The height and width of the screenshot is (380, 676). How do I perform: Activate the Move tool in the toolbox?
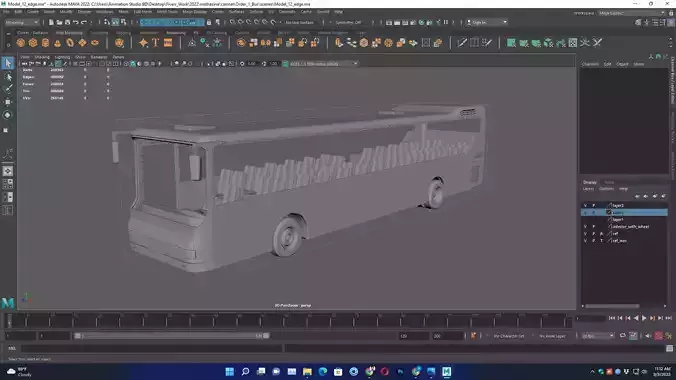point(8,102)
